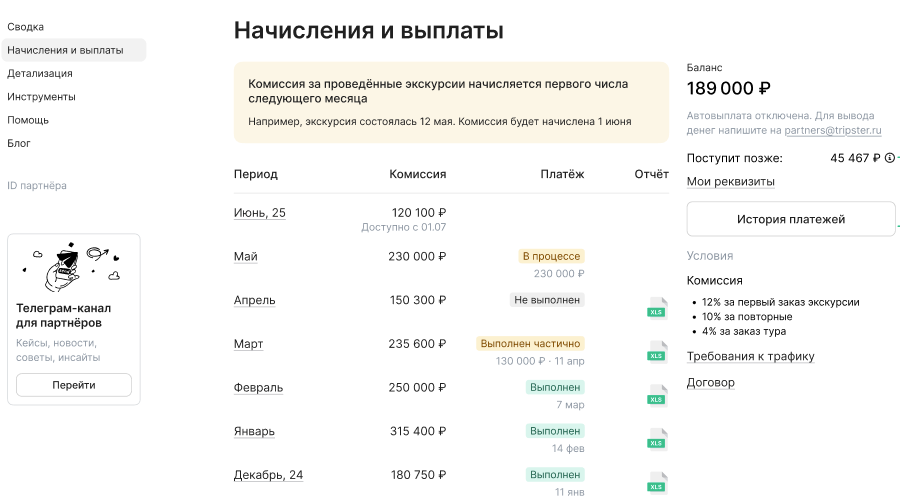
Task: Open the Блог sidebar item
Action: pos(19,143)
